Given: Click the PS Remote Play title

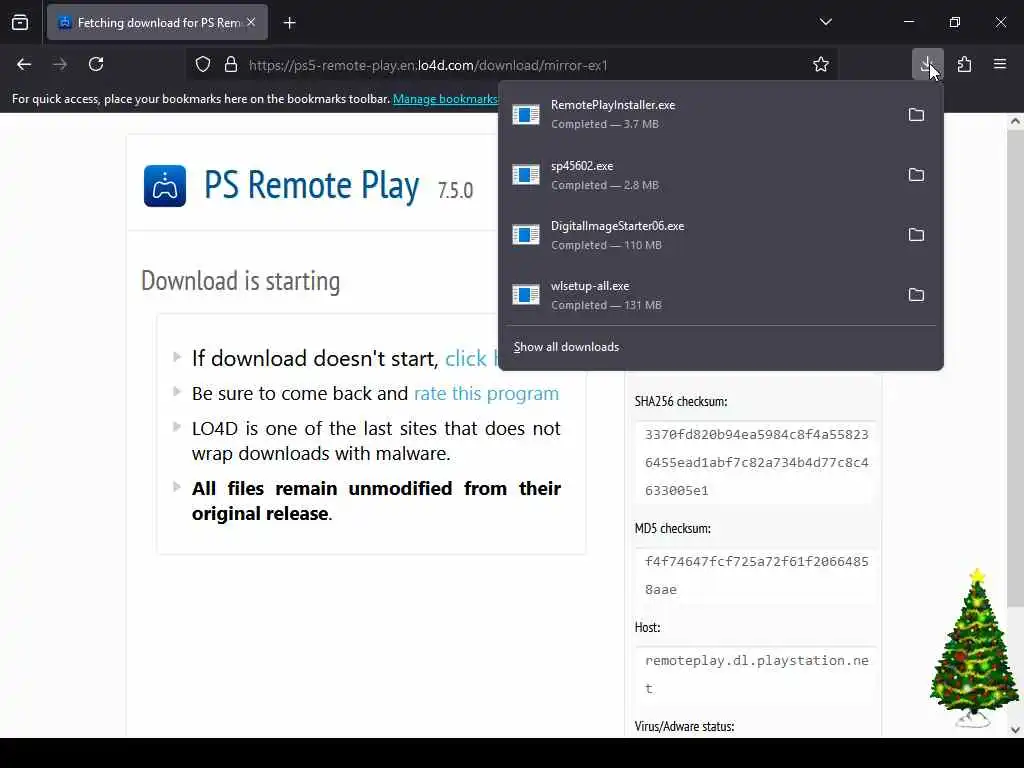Looking at the screenshot, I should click(x=312, y=186).
